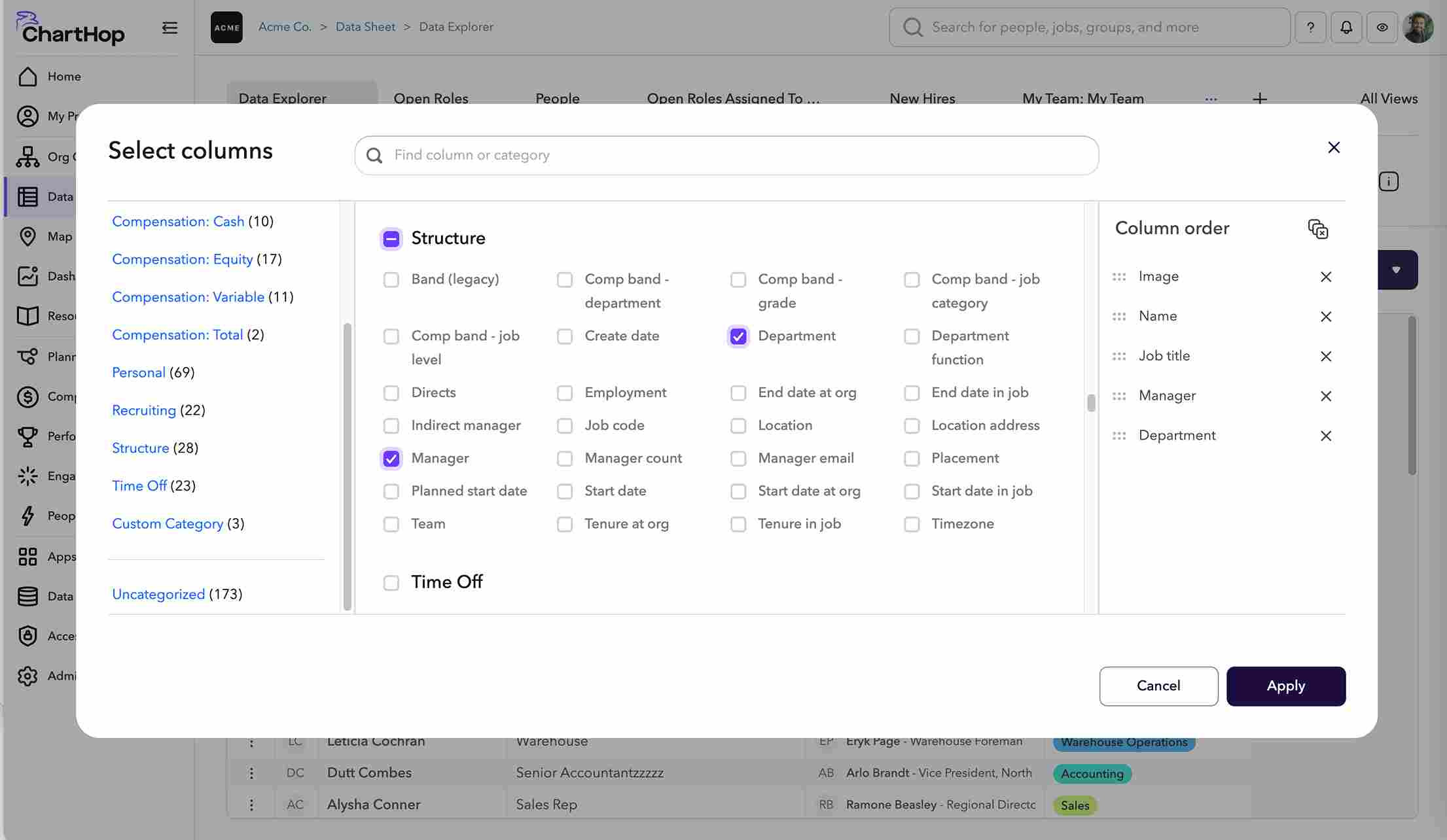Open the notifications bell
1447x840 pixels.
click(x=1346, y=27)
